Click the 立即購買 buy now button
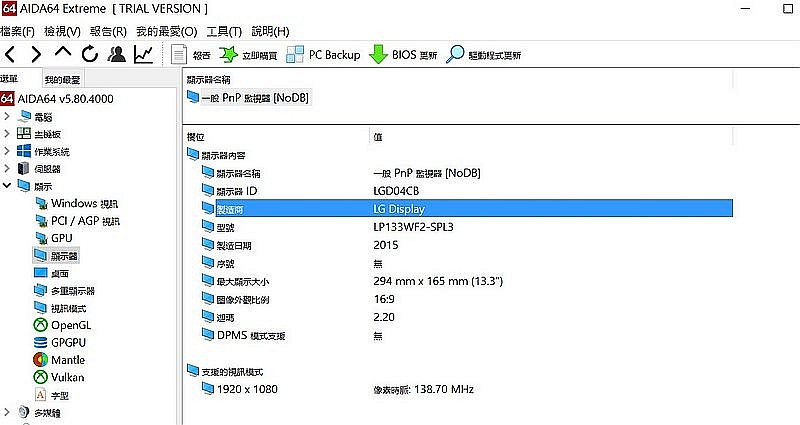Screen dimensions: 800x425 click(248, 55)
